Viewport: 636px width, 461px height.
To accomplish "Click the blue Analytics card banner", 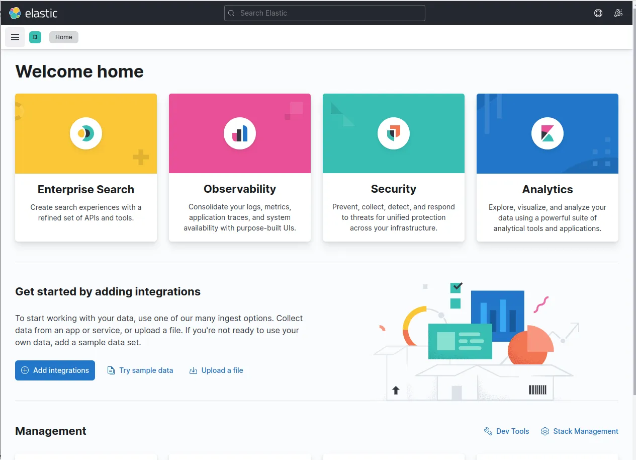I will tap(548, 134).
